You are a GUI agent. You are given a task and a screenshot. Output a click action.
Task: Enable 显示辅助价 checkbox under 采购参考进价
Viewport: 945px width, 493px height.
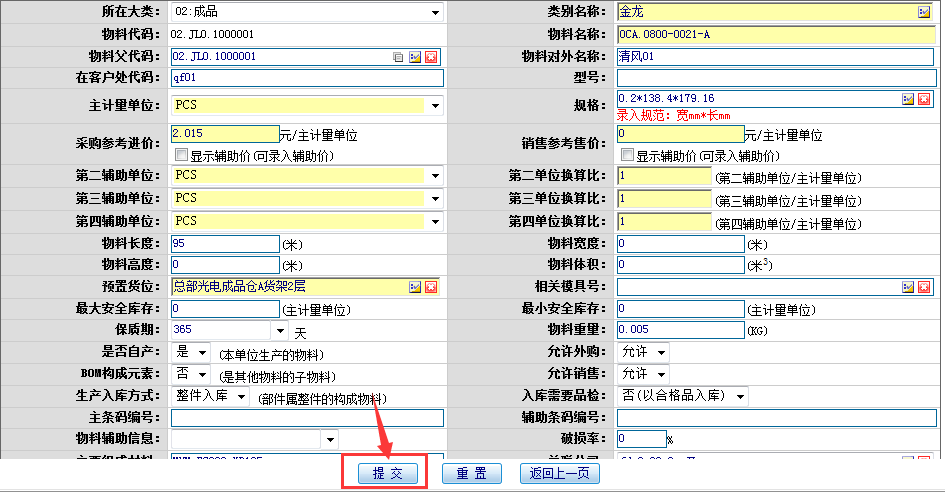(181, 156)
